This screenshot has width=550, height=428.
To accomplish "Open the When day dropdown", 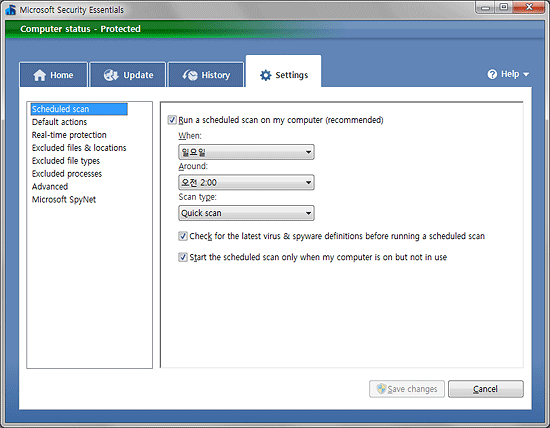I will [246, 152].
